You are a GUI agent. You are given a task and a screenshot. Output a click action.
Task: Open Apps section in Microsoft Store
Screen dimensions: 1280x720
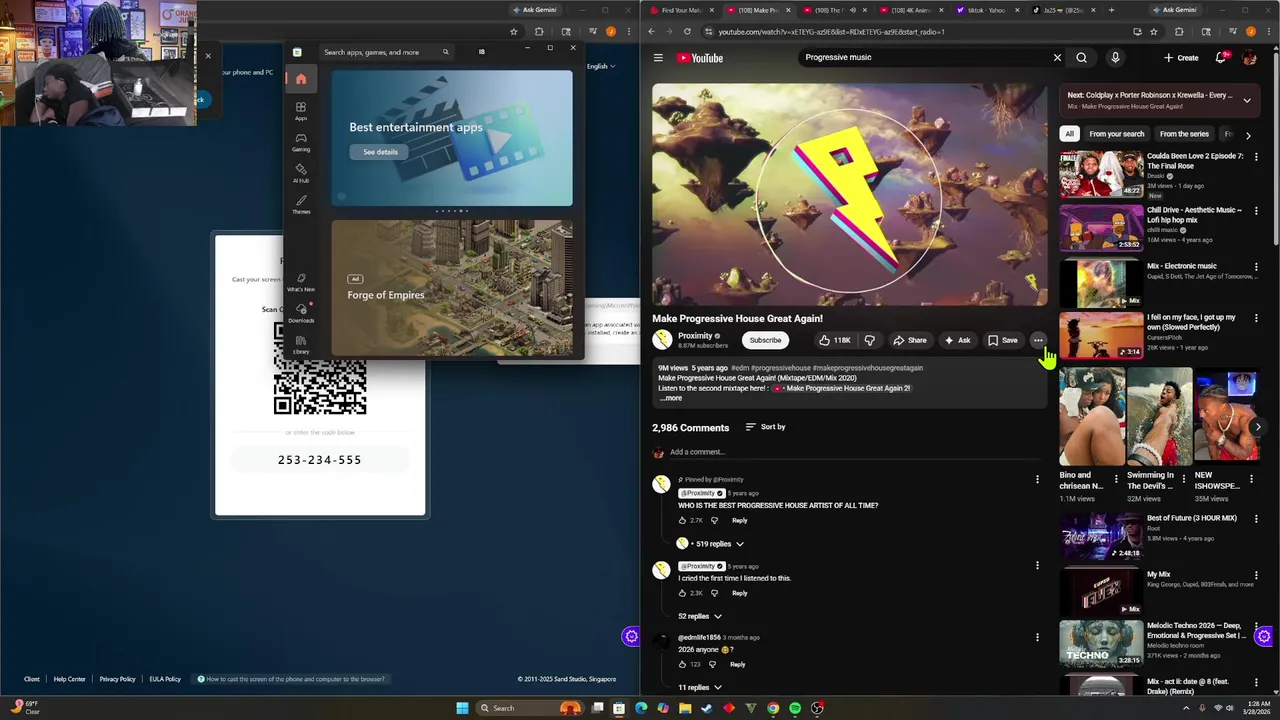[300, 110]
